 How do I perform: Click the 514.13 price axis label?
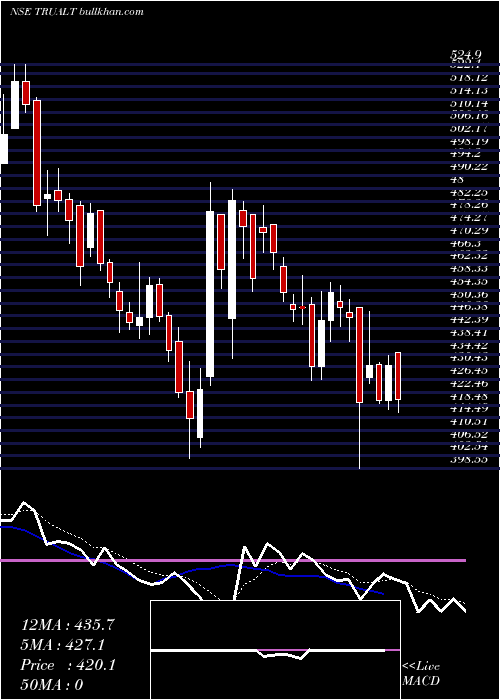pos(469,90)
